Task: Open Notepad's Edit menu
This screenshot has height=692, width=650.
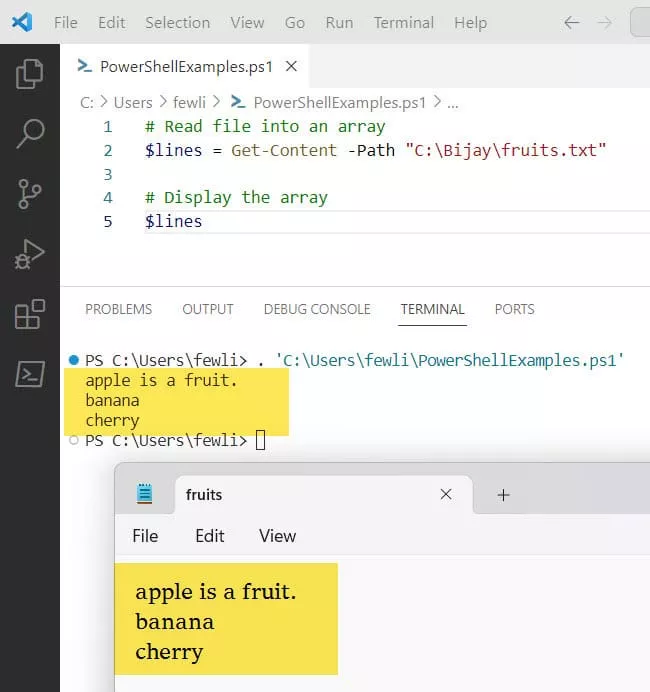Action: coord(209,536)
